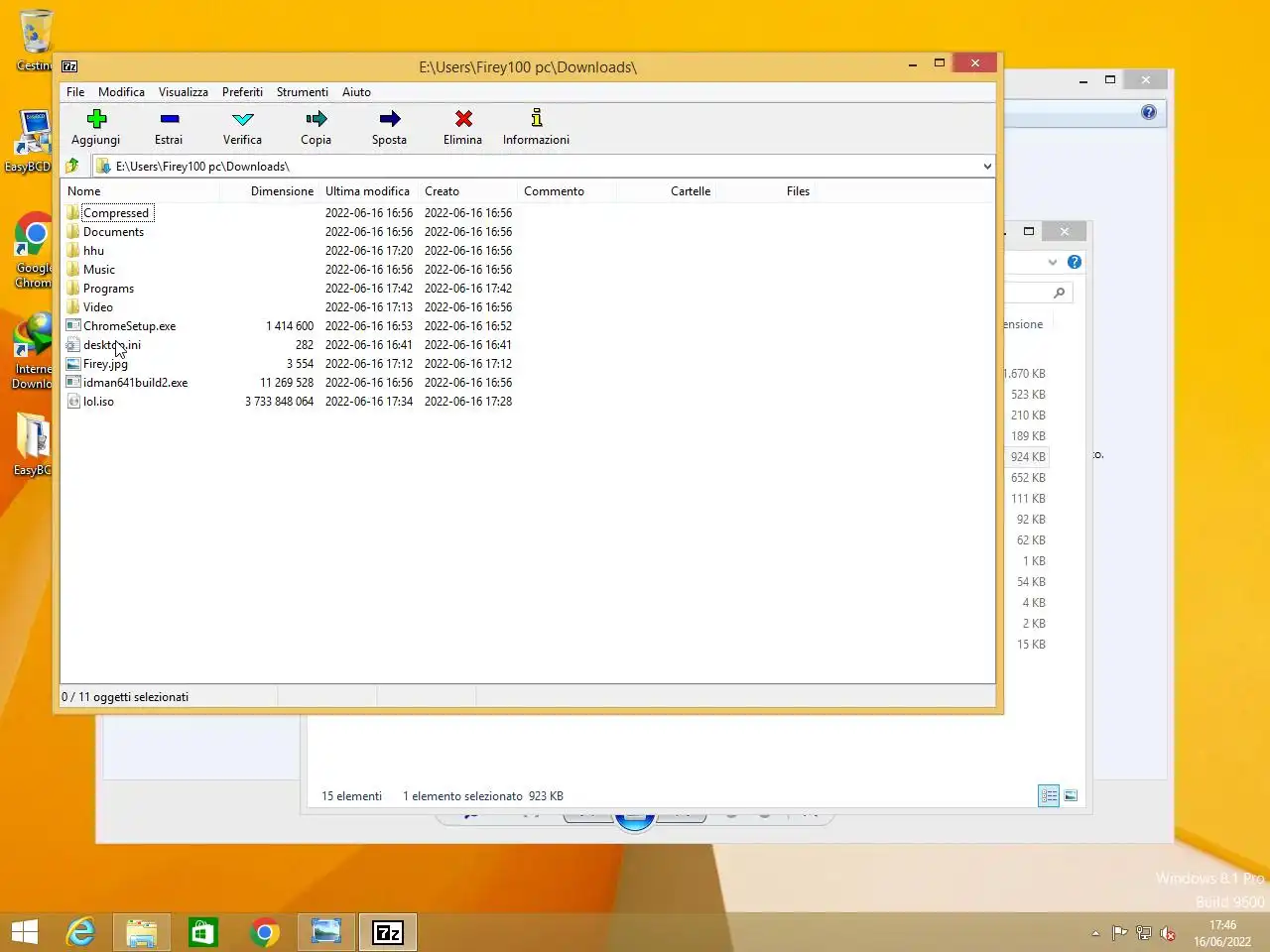The width and height of the screenshot is (1270, 952).
Task: Select the ChromeSetup.exe file icon
Action: 73,325
